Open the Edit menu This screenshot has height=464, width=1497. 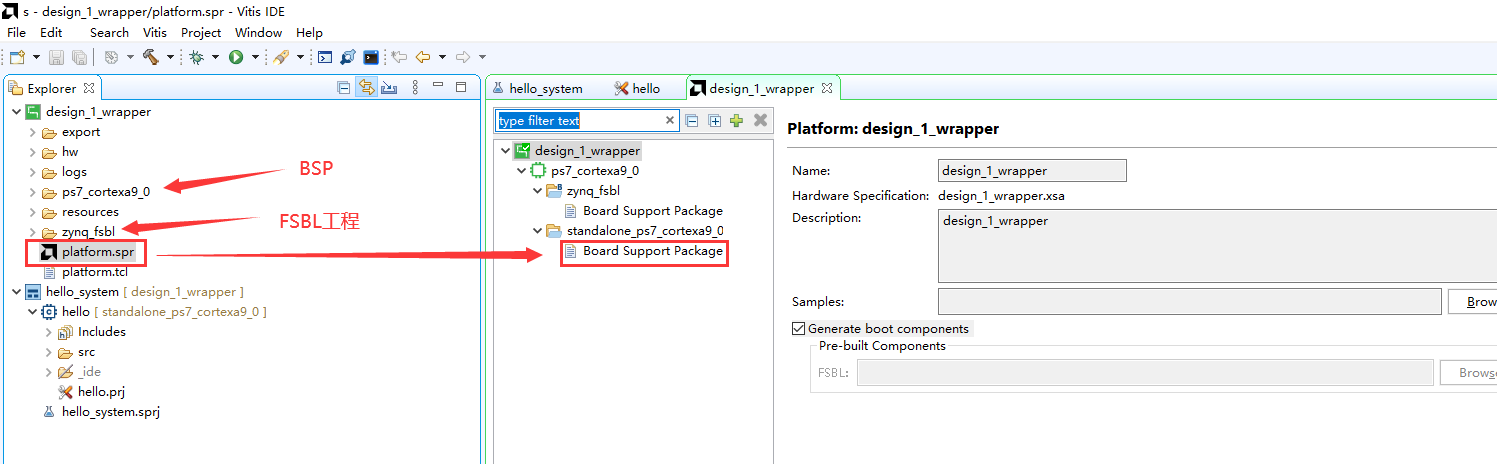pos(51,33)
